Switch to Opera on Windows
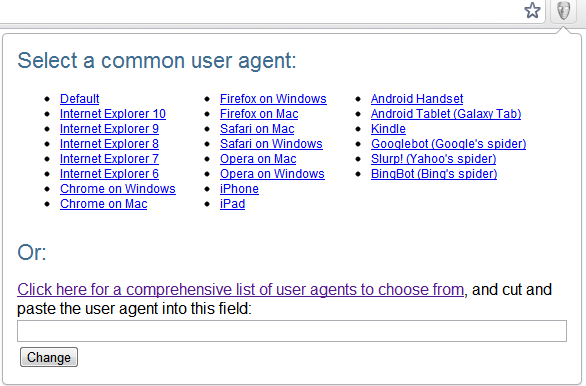Image resolution: width=586 pixels, height=386 pixels. coord(272,174)
